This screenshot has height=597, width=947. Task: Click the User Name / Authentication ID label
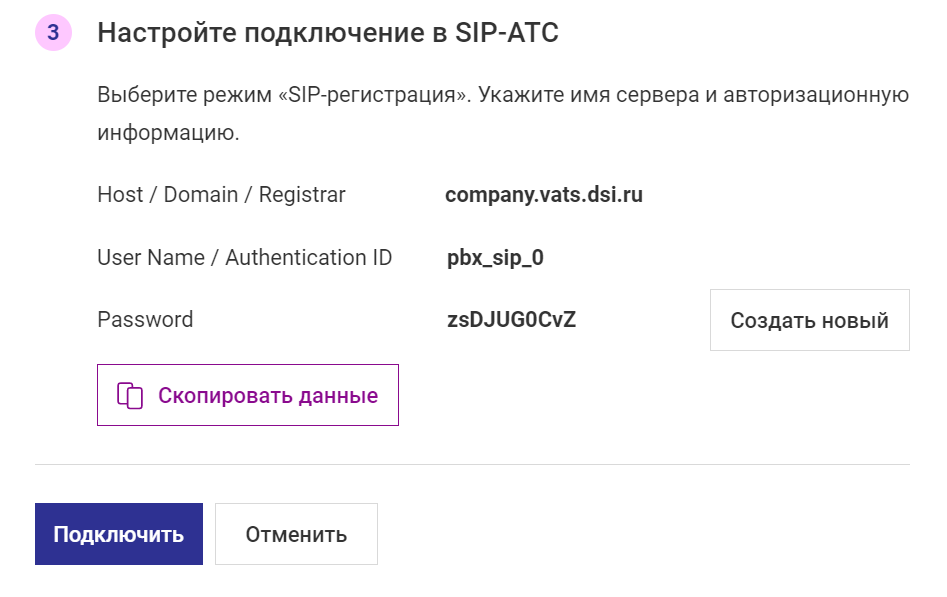pyautogui.click(x=245, y=258)
